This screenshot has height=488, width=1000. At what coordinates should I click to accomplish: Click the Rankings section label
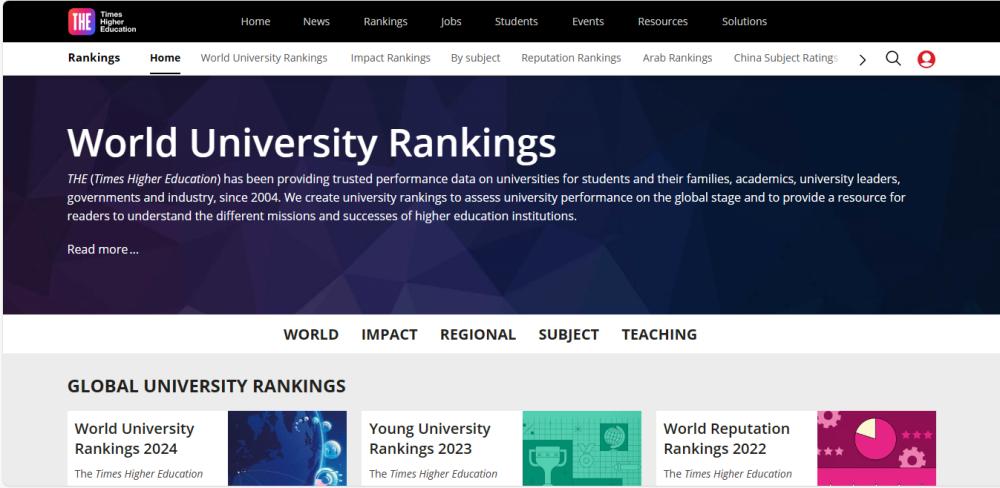click(x=94, y=58)
